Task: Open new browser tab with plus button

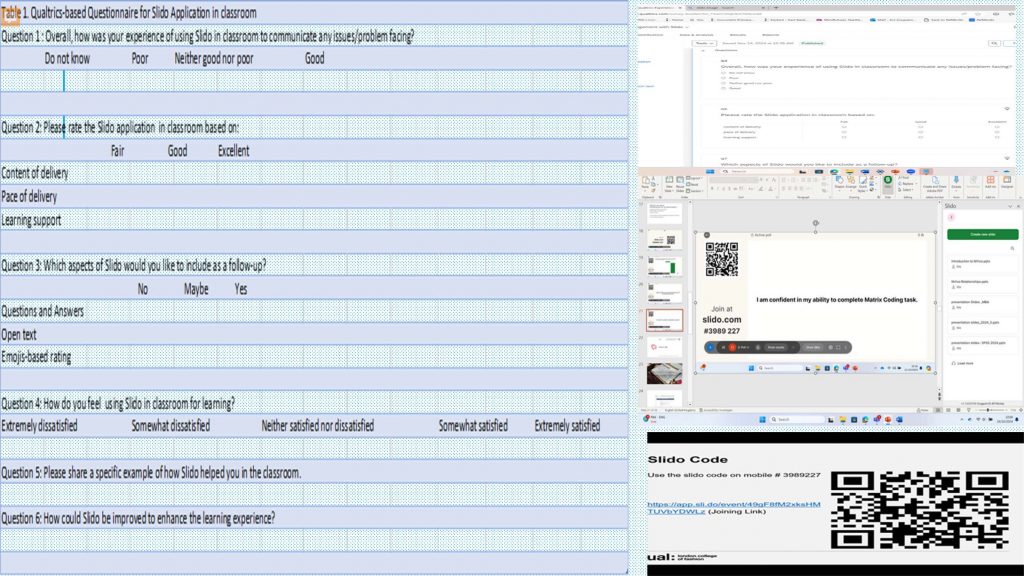Action: point(775,8)
